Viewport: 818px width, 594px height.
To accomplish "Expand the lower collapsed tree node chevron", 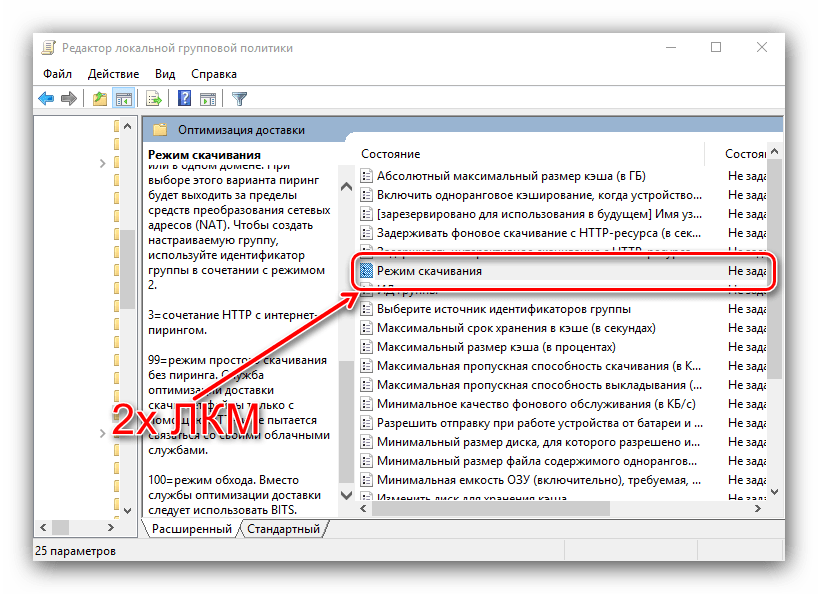I will coord(103,433).
